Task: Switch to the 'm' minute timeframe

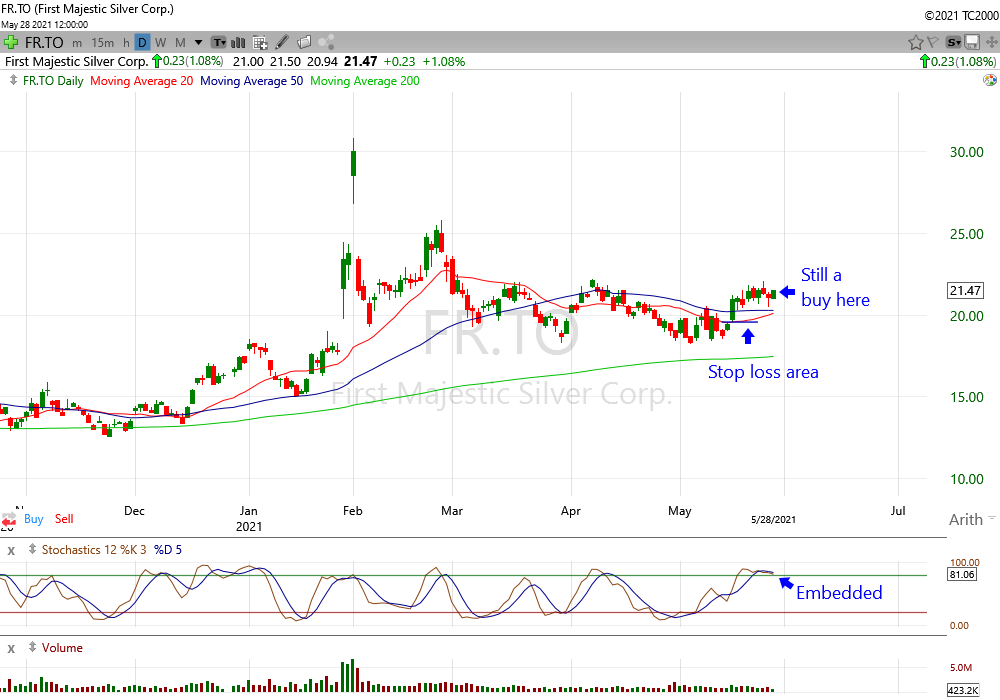Action: 77,43
